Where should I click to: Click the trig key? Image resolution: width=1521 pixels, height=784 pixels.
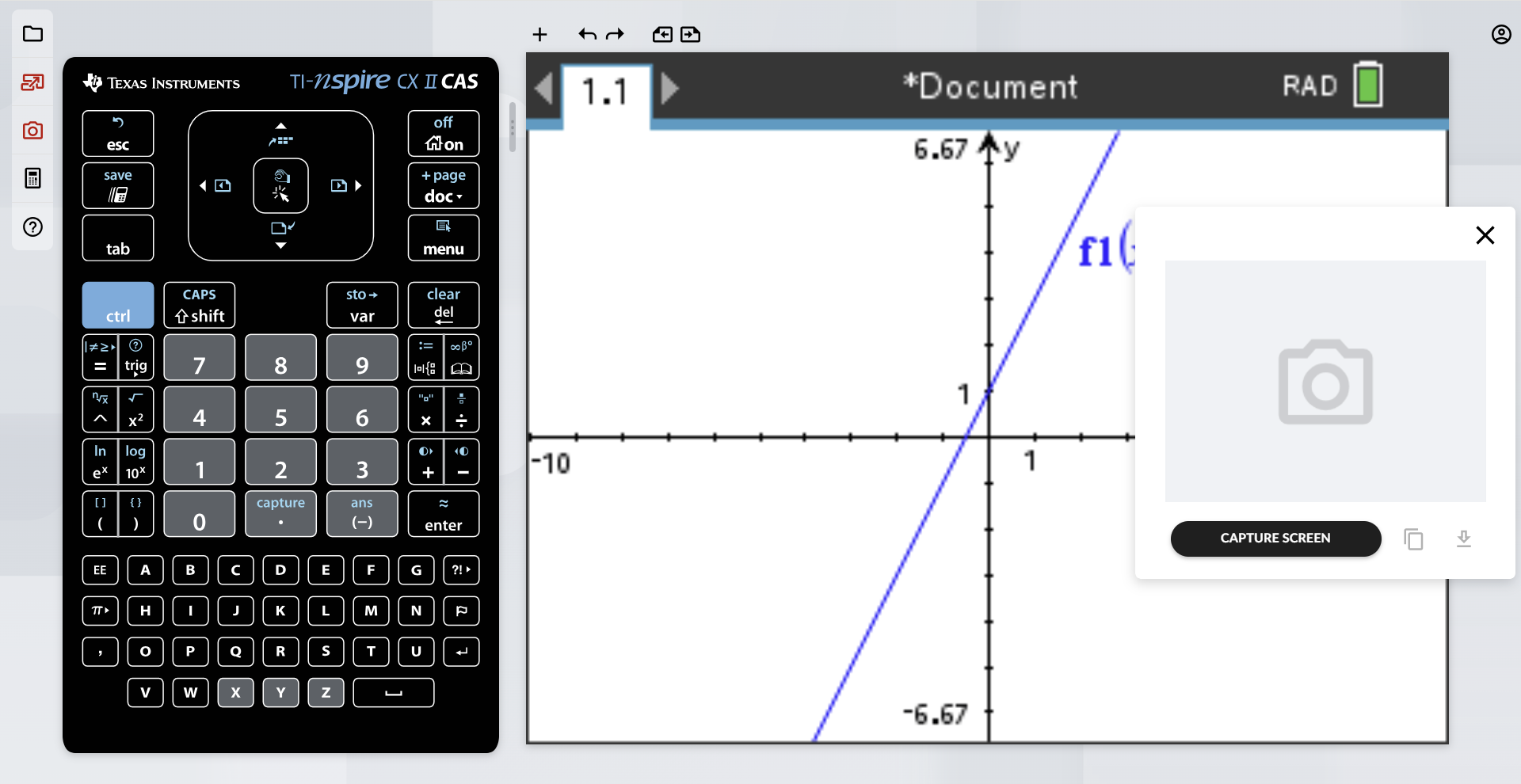[x=136, y=357]
